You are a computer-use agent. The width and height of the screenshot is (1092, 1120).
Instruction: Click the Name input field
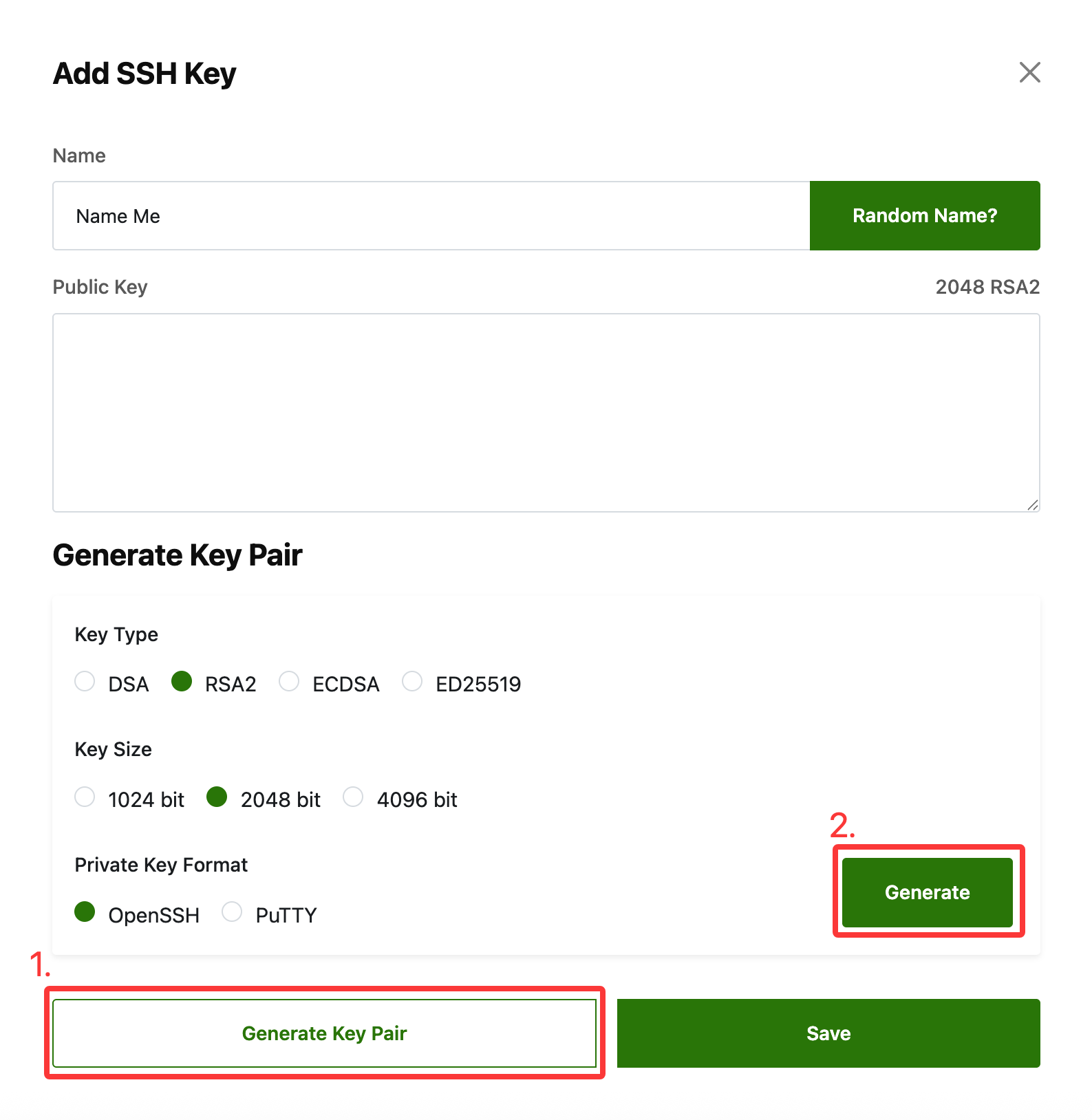[x=431, y=216]
